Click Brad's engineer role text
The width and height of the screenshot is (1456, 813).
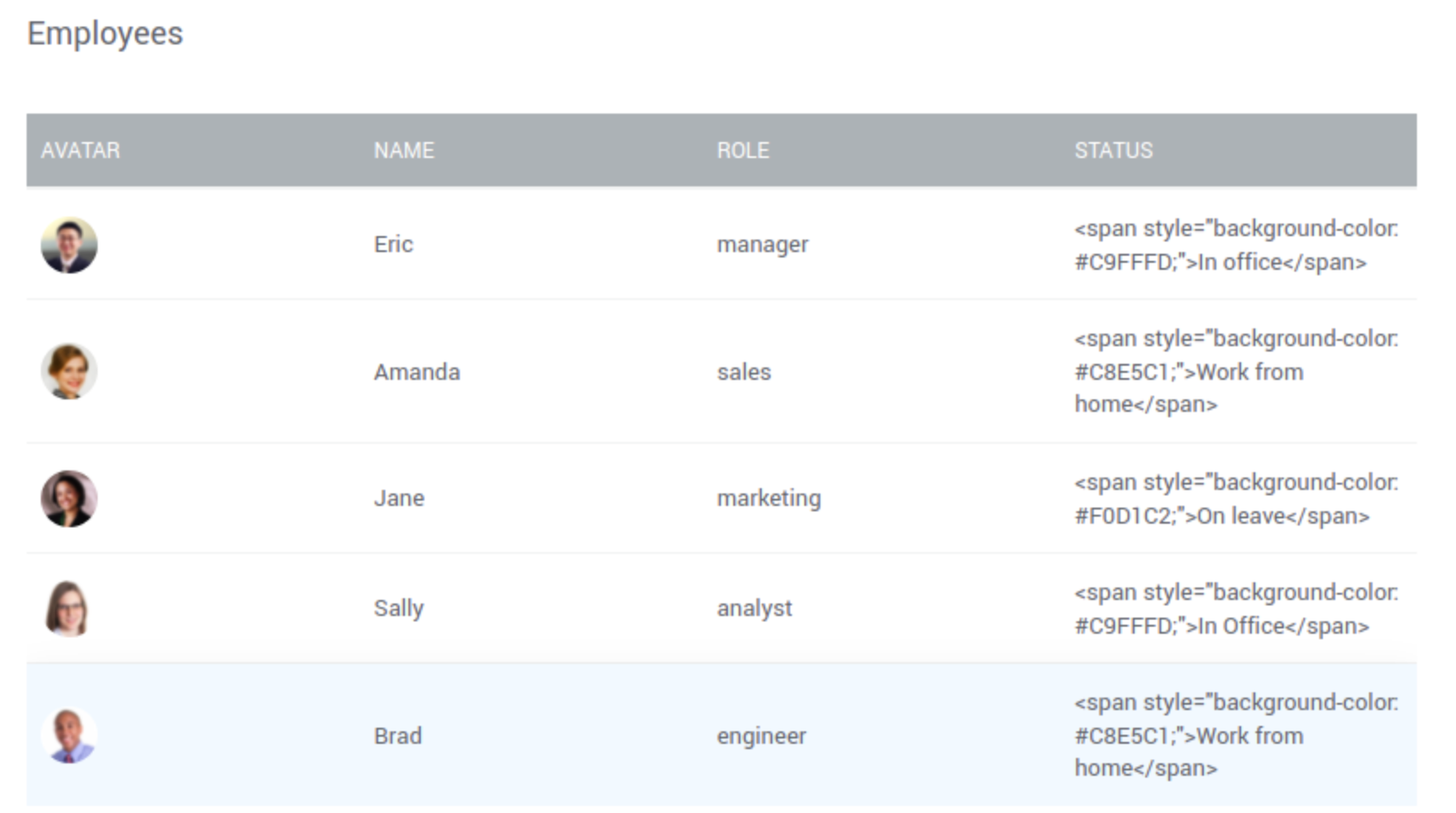(761, 735)
